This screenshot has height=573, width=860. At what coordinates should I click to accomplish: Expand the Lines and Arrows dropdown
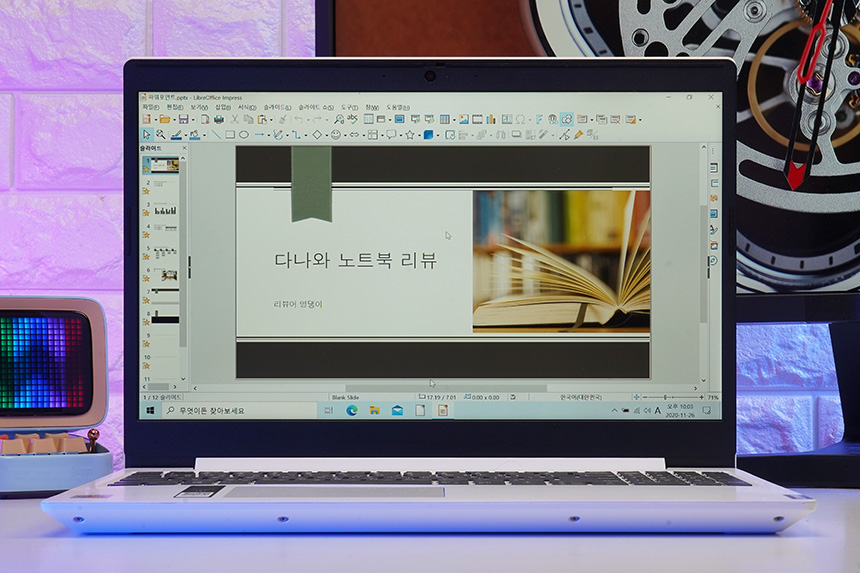pyautogui.click(x=269, y=135)
